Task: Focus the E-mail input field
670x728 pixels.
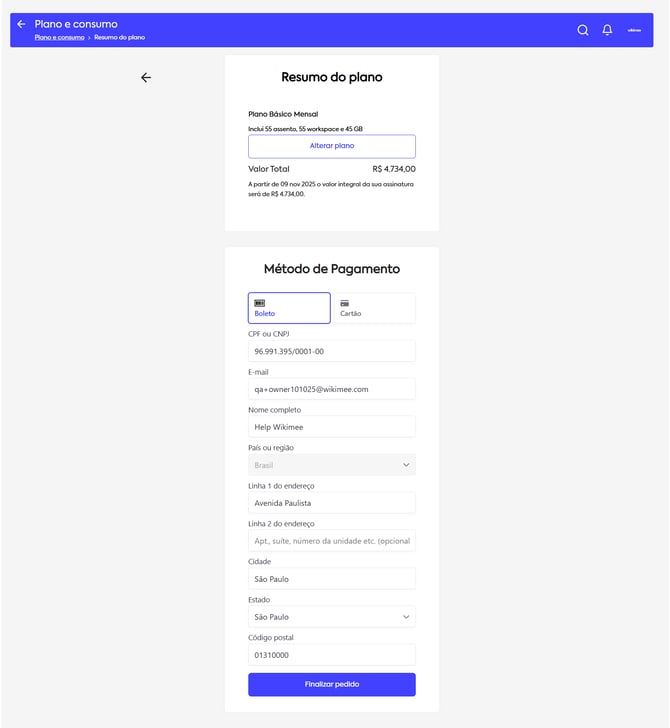Action: tap(331, 389)
